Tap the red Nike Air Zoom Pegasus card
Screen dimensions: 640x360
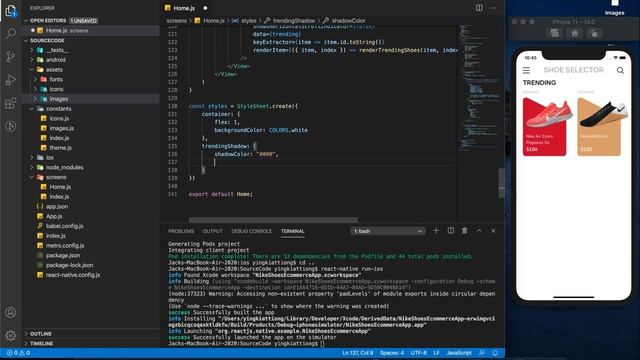(544, 127)
